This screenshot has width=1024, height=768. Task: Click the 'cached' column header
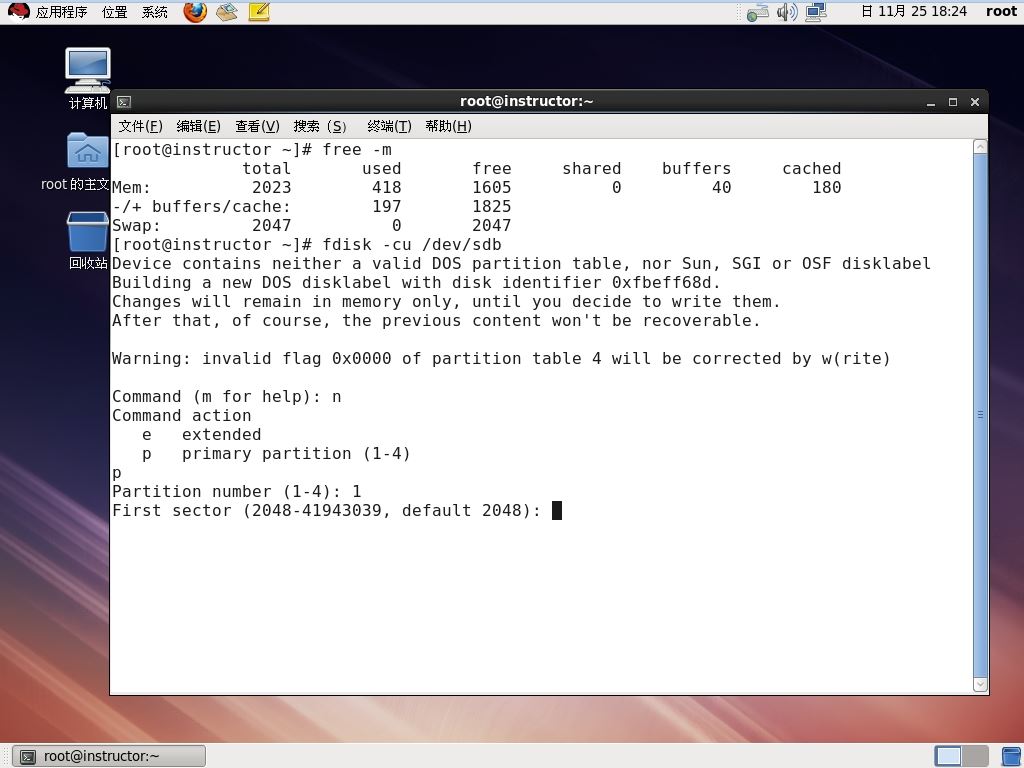[x=812, y=168]
